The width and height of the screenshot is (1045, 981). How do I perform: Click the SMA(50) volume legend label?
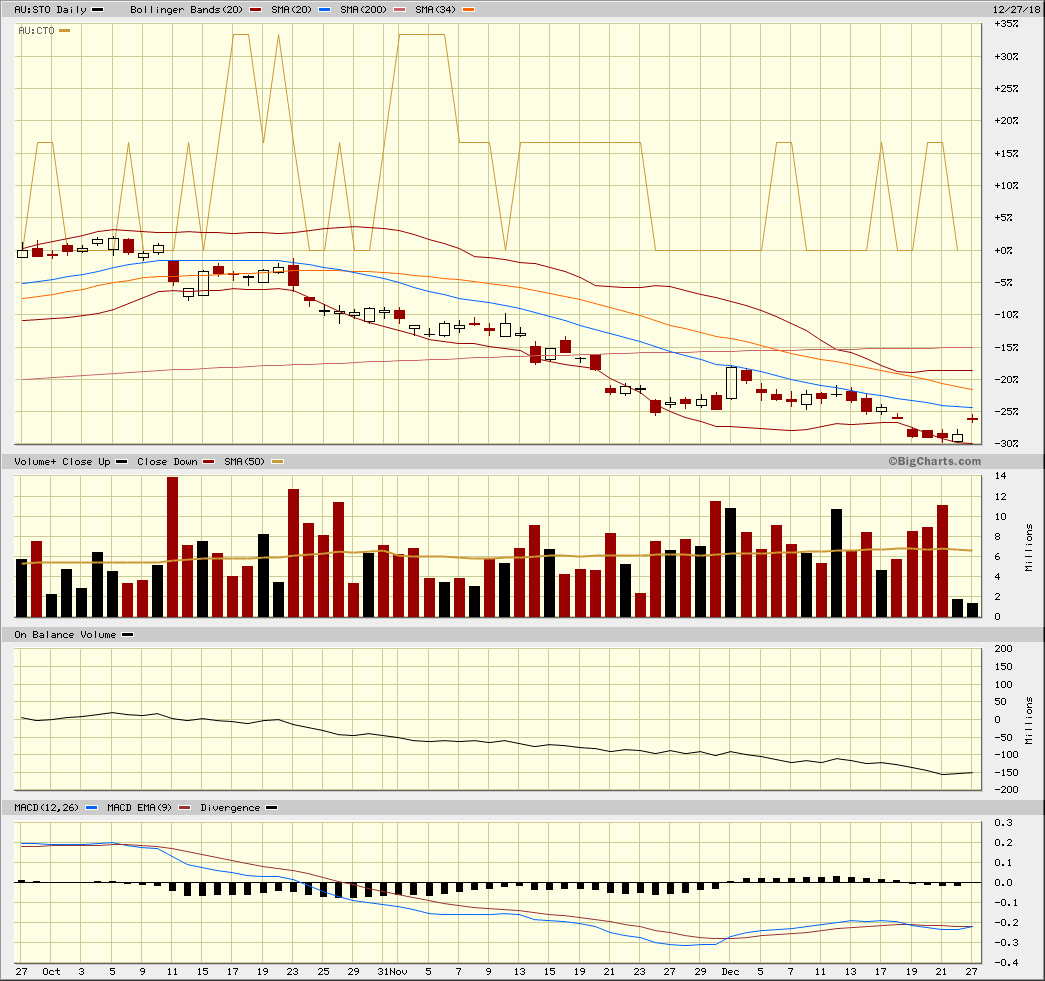(244, 461)
